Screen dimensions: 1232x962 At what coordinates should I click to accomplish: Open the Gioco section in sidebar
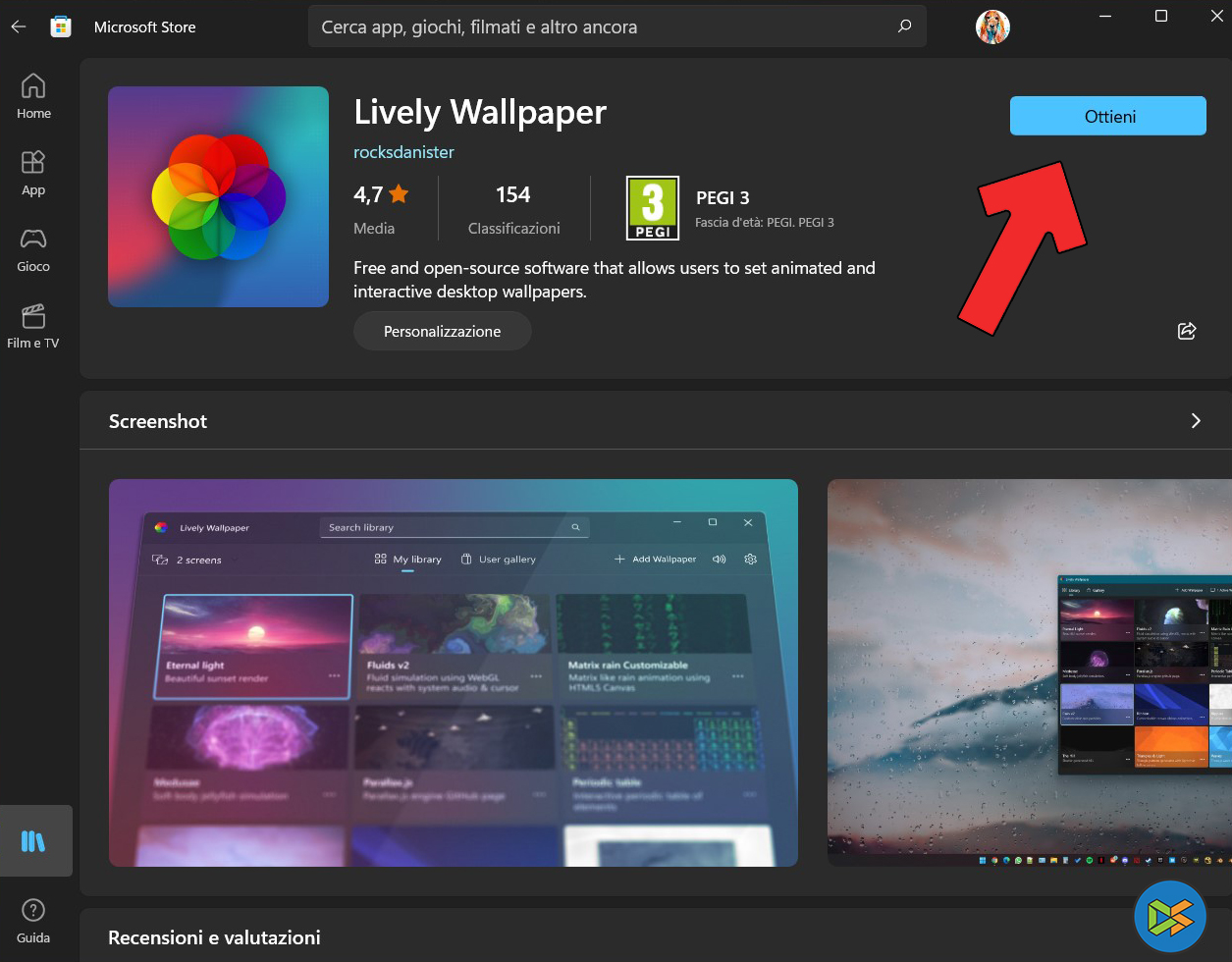click(33, 249)
